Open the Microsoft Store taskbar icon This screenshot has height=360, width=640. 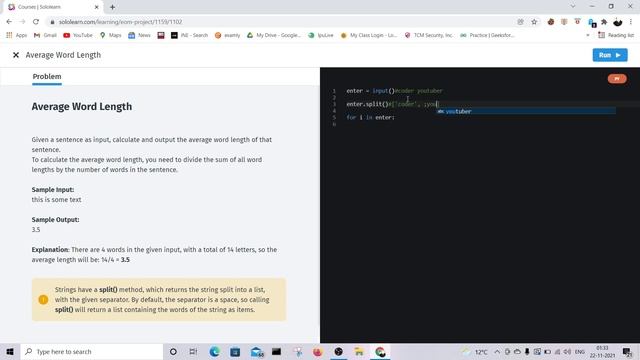click(x=235, y=351)
